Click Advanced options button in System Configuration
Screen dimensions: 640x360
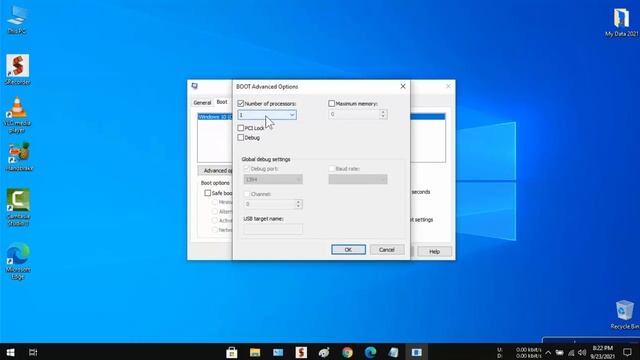click(216, 170)
